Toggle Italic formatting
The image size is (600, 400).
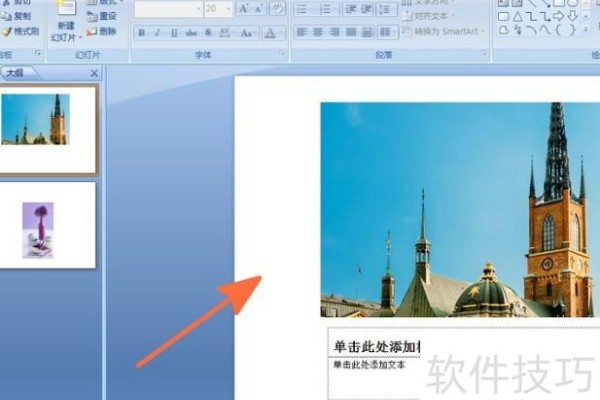(x=157, y=33)
